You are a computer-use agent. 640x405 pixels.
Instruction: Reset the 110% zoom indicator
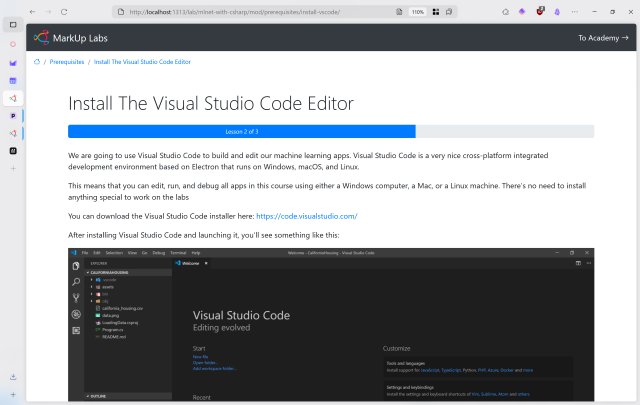[x=418, y=12]
